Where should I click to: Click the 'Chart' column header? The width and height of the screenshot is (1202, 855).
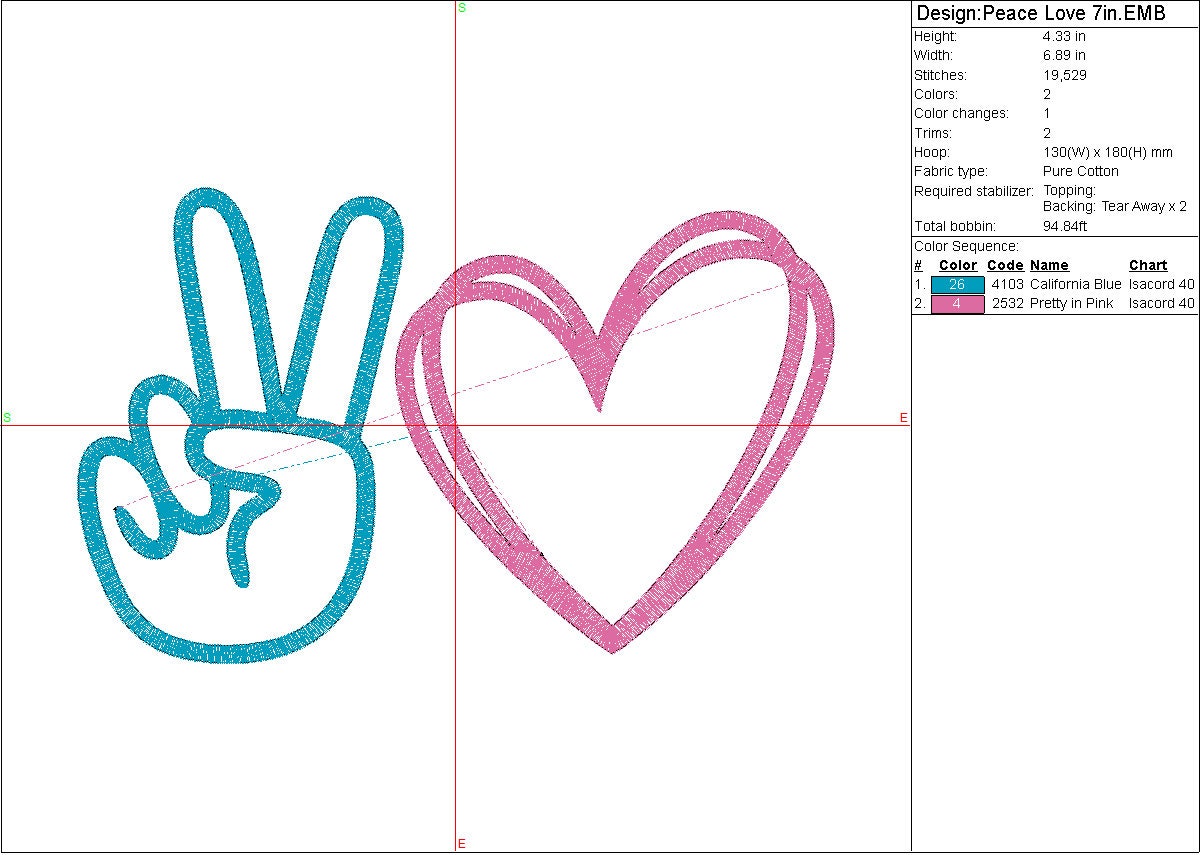1148,266
